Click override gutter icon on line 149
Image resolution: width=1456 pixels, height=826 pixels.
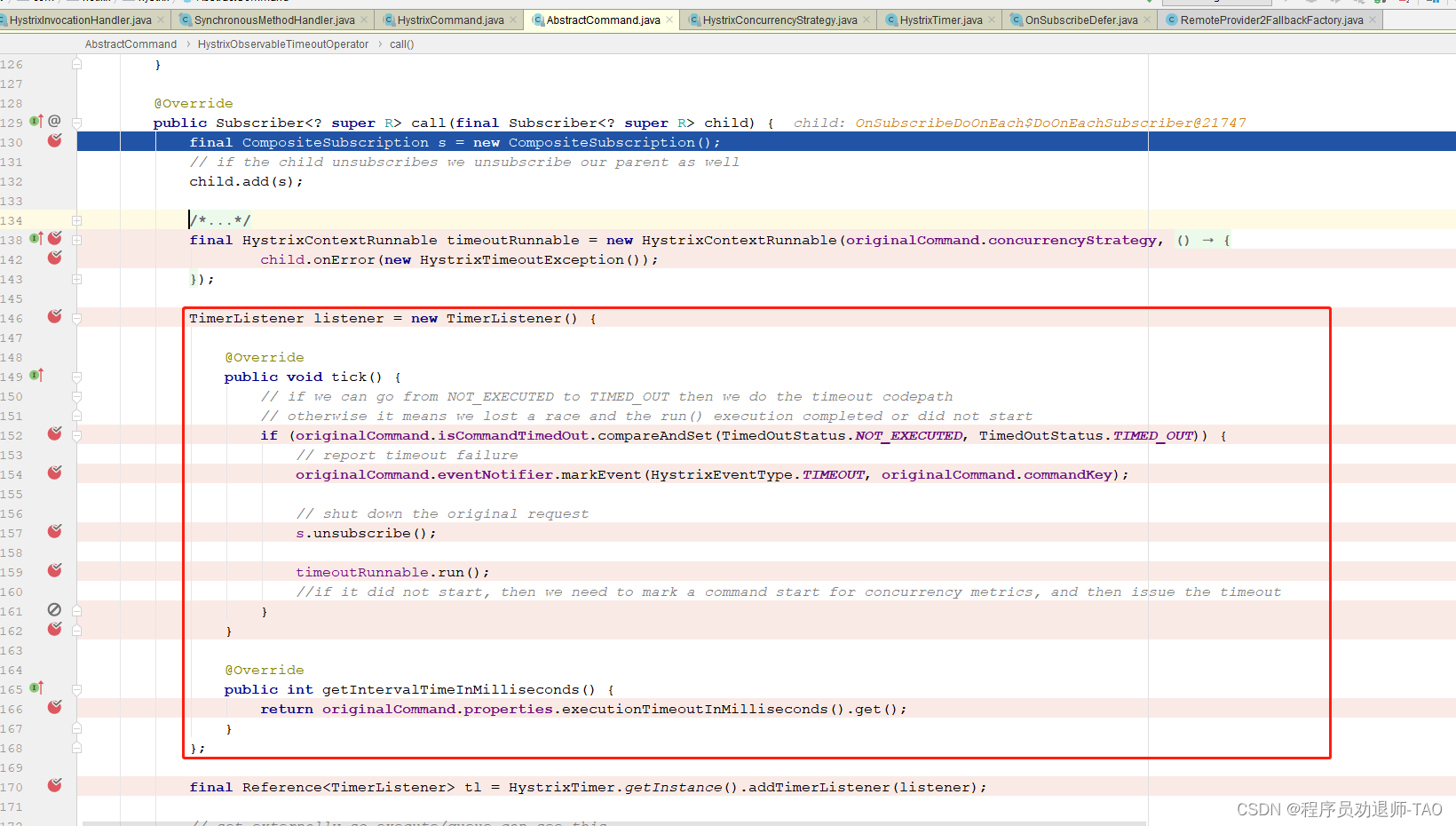click(x=36, y=375)
